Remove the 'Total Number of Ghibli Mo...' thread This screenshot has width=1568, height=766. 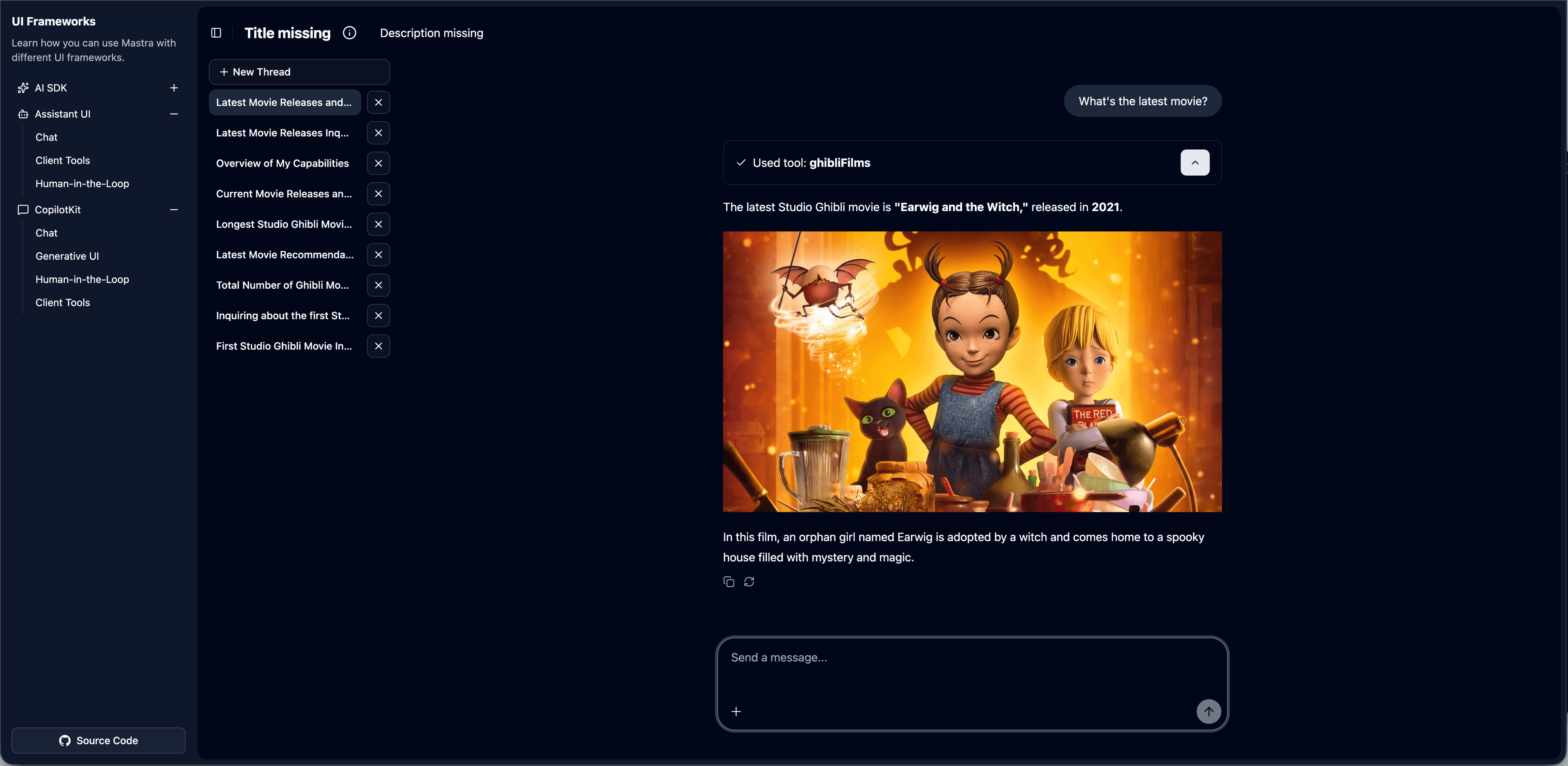click(x=379, y=285)
